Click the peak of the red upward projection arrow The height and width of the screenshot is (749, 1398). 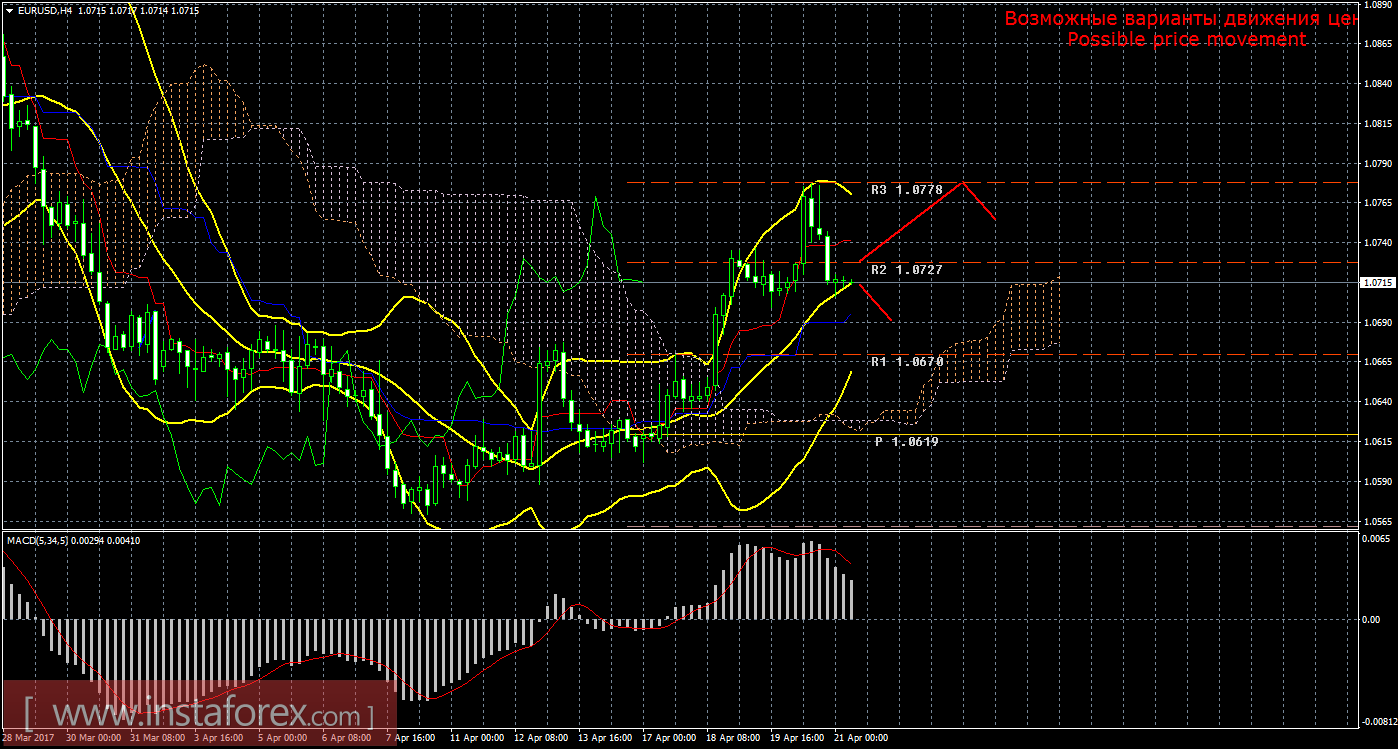pos(962,183)
